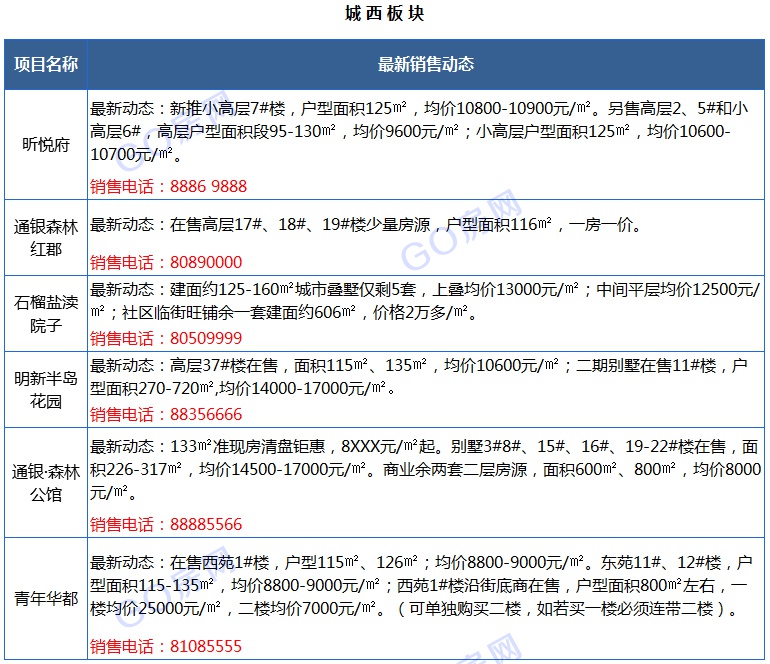Screen dimensions: 770x664
Task: Click the 青年华都 project name cell
Action: tap(46, 598)
